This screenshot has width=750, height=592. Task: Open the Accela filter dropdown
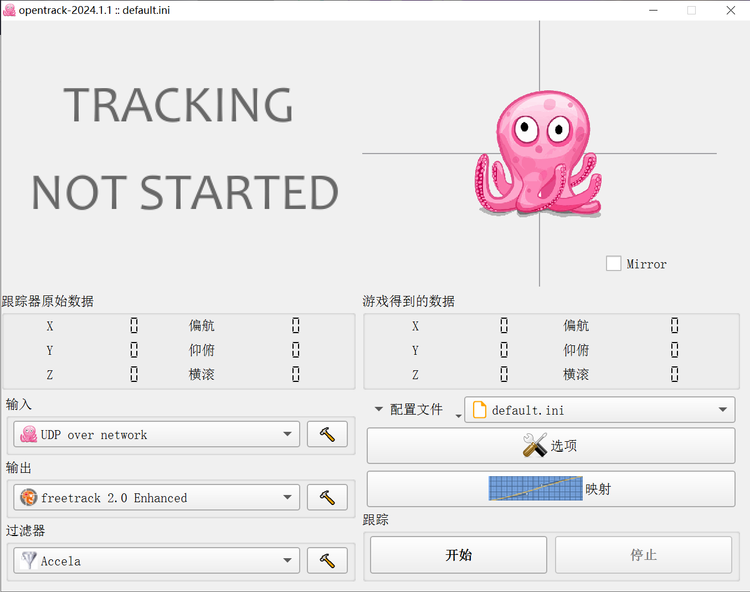[x=156, y=560]
